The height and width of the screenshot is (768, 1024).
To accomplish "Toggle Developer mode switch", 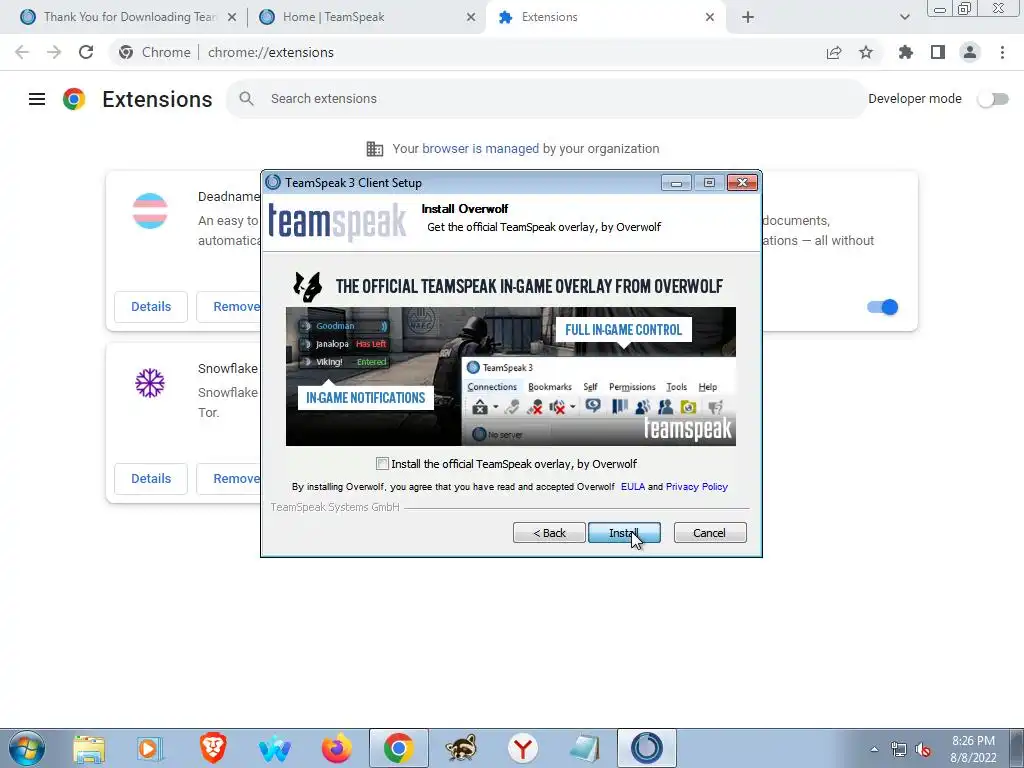I will pos(993,99).
